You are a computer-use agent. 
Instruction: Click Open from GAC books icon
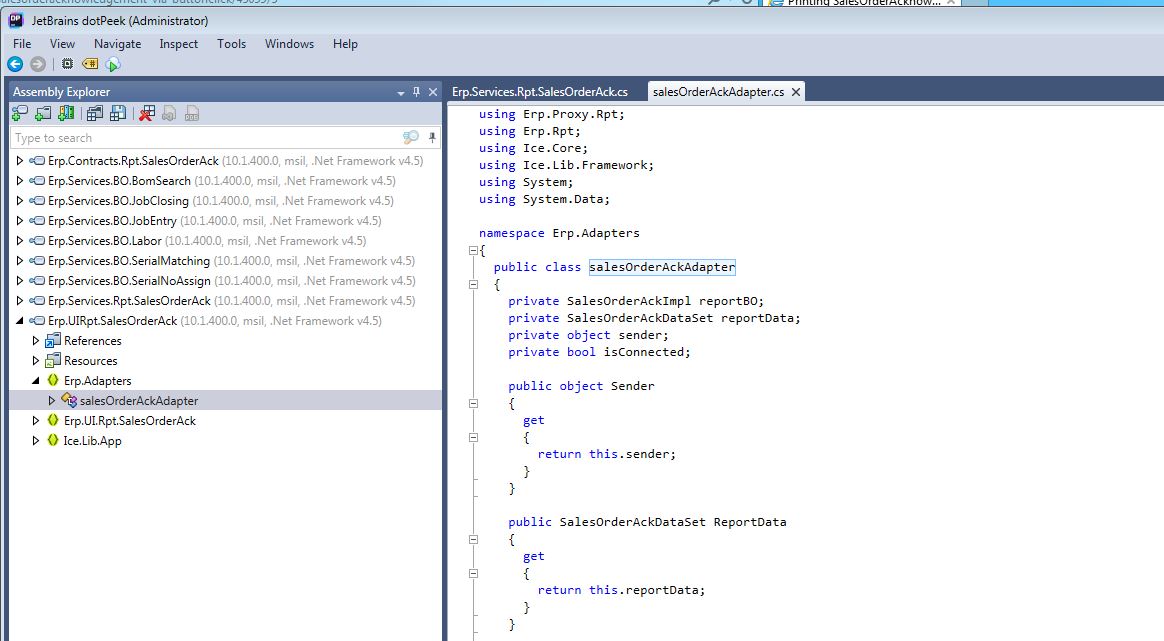[x=66, y=113]
